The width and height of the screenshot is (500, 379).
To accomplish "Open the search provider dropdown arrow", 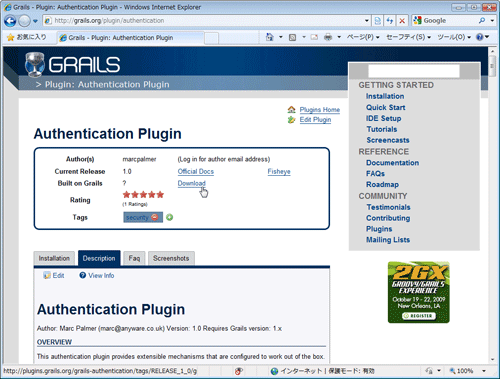I will (492, 21).
